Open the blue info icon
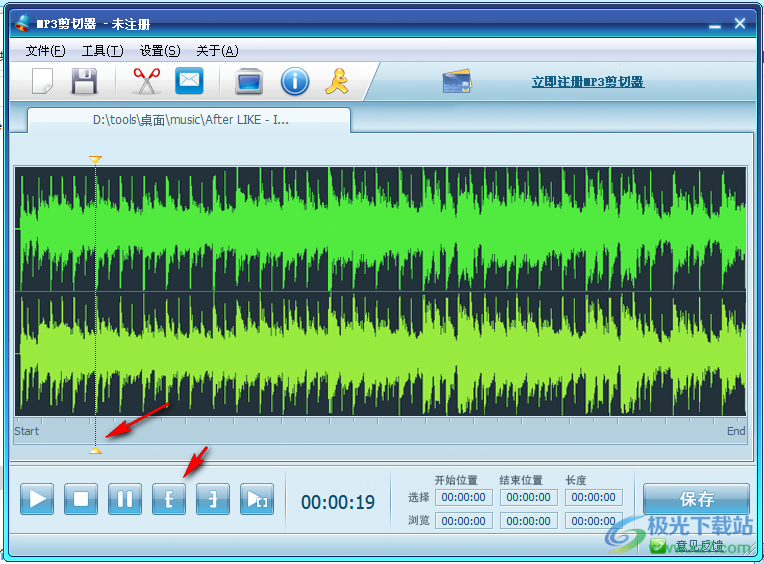 point(295,81)
